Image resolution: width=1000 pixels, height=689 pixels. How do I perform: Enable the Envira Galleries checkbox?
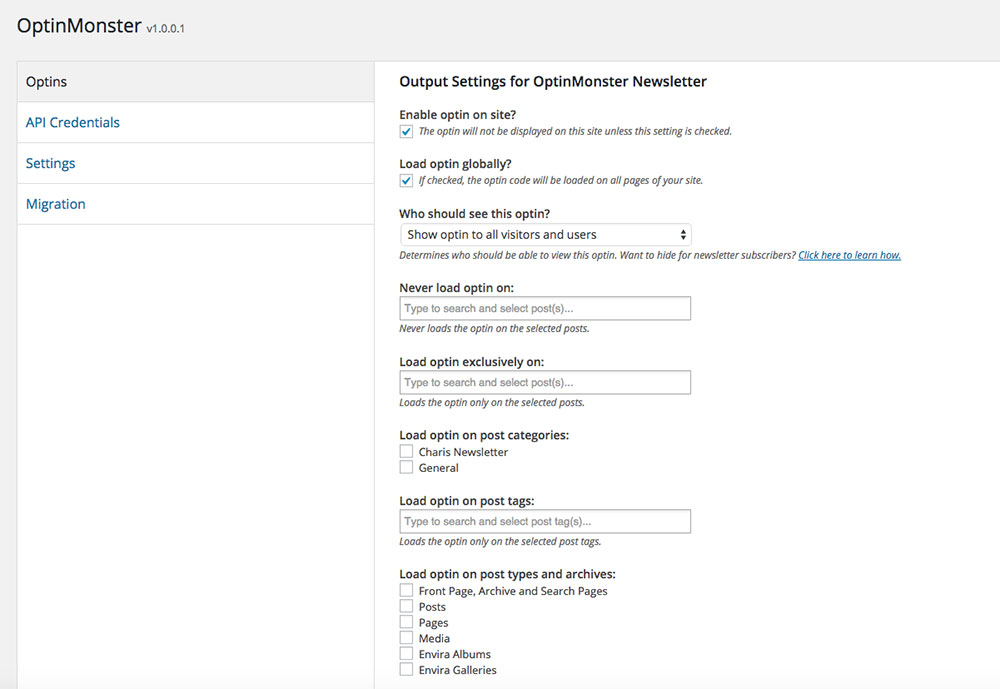point(406,670)
